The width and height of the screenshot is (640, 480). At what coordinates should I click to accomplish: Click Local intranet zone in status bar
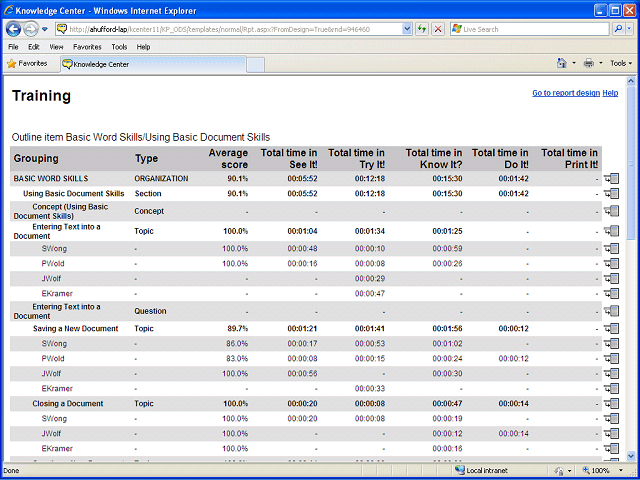(481, 471)
